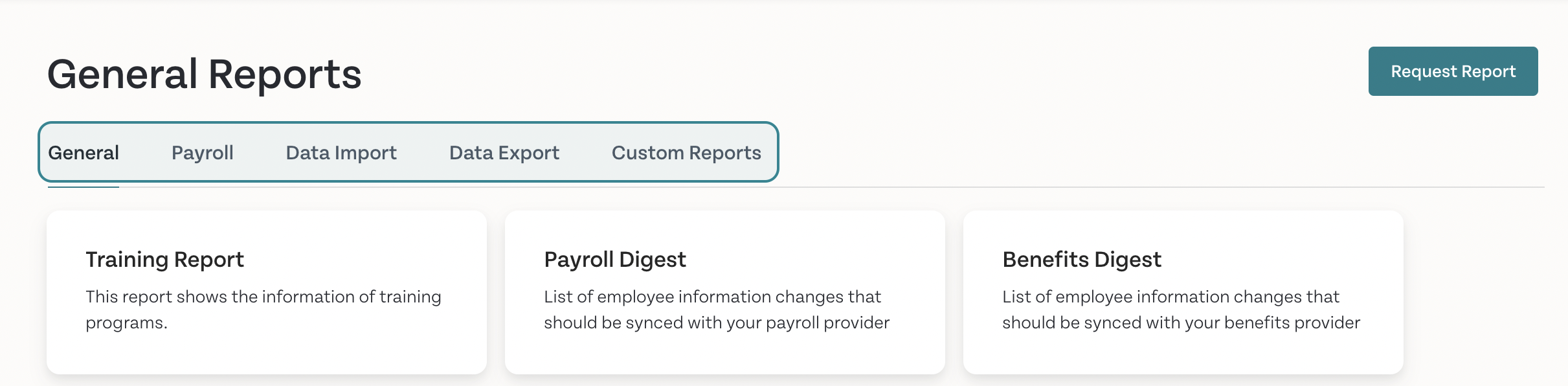Click the General Reports page heading
The image size is (1568, 386).
point(205,74)
